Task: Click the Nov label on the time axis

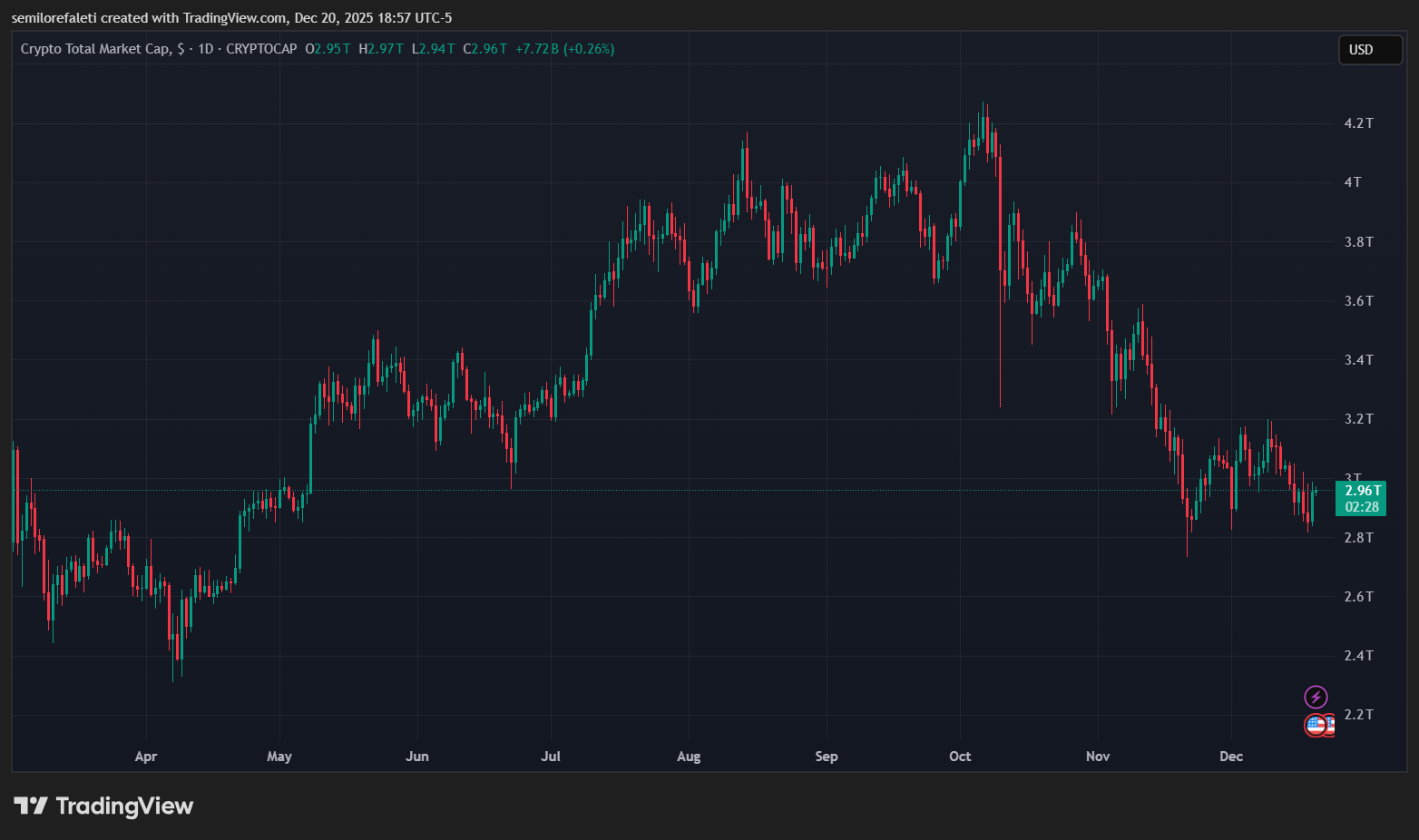Action: point(1098,757)
